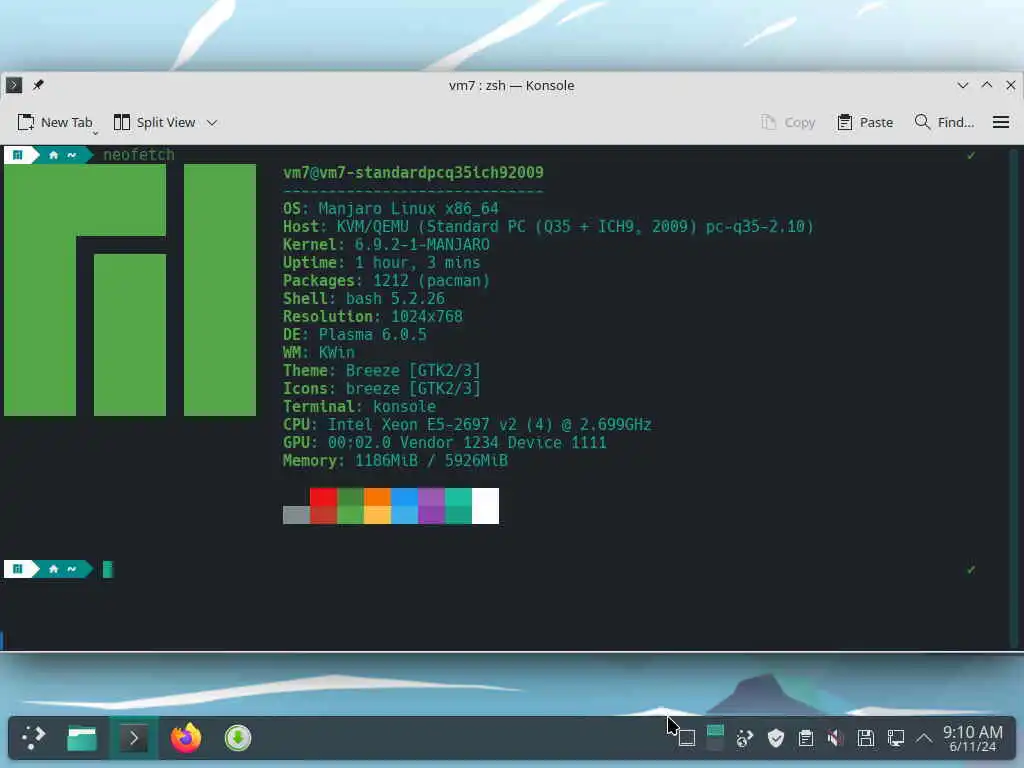Click the 'OS: Manjaro Linux x86_64' line
Image resolution: width=1024 pixels, height=768 pixels.
click(x=391, y=208)
